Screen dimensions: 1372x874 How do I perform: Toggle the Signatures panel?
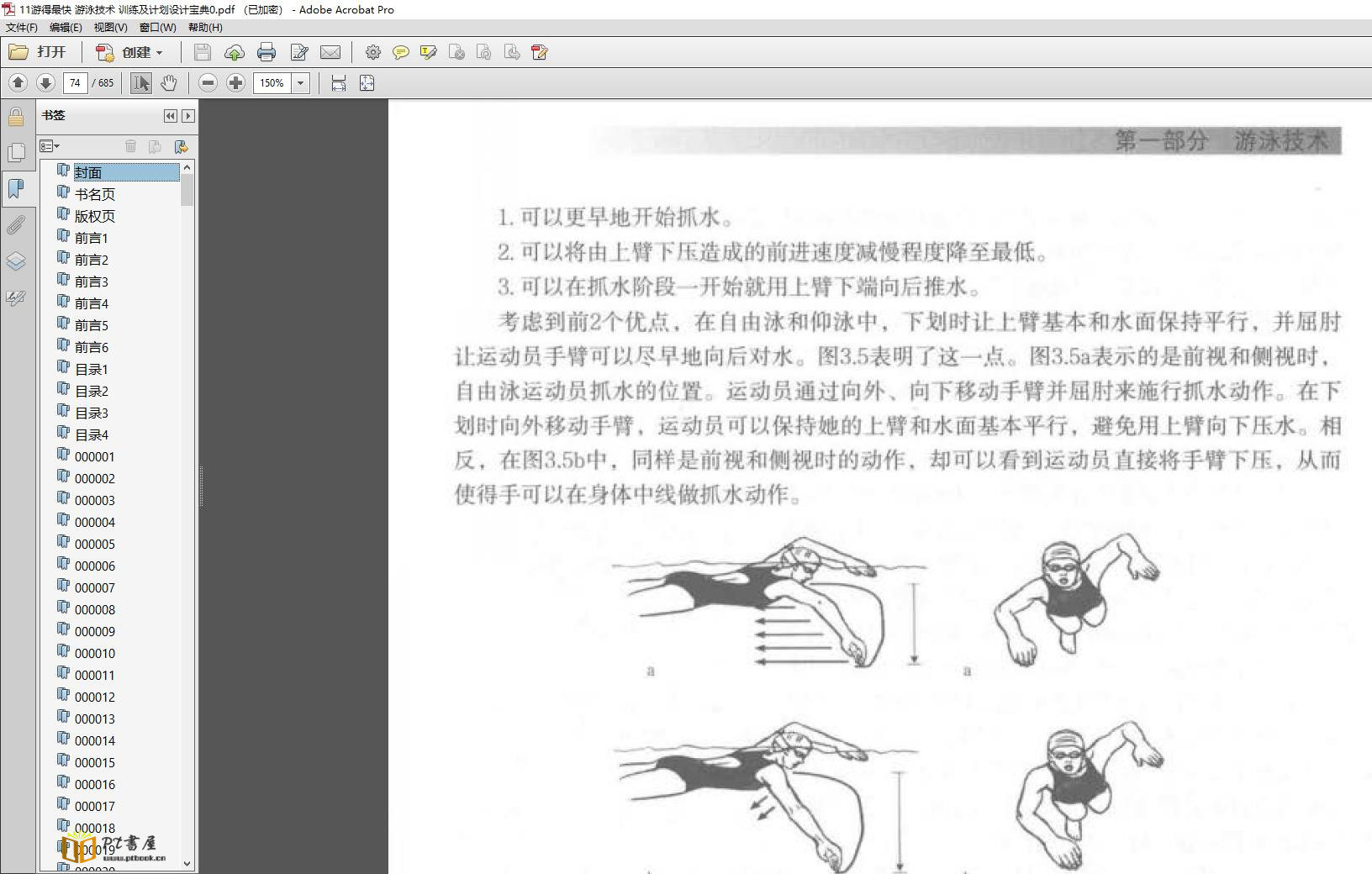point(15,297)
